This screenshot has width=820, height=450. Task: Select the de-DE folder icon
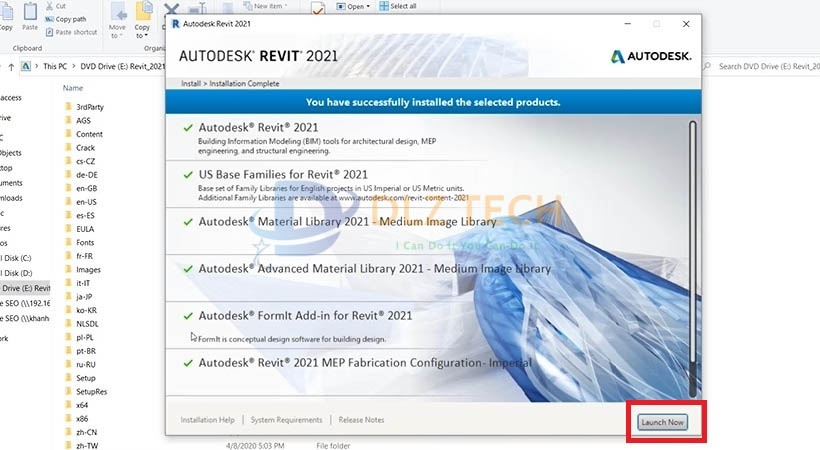(x=68, y=174)
